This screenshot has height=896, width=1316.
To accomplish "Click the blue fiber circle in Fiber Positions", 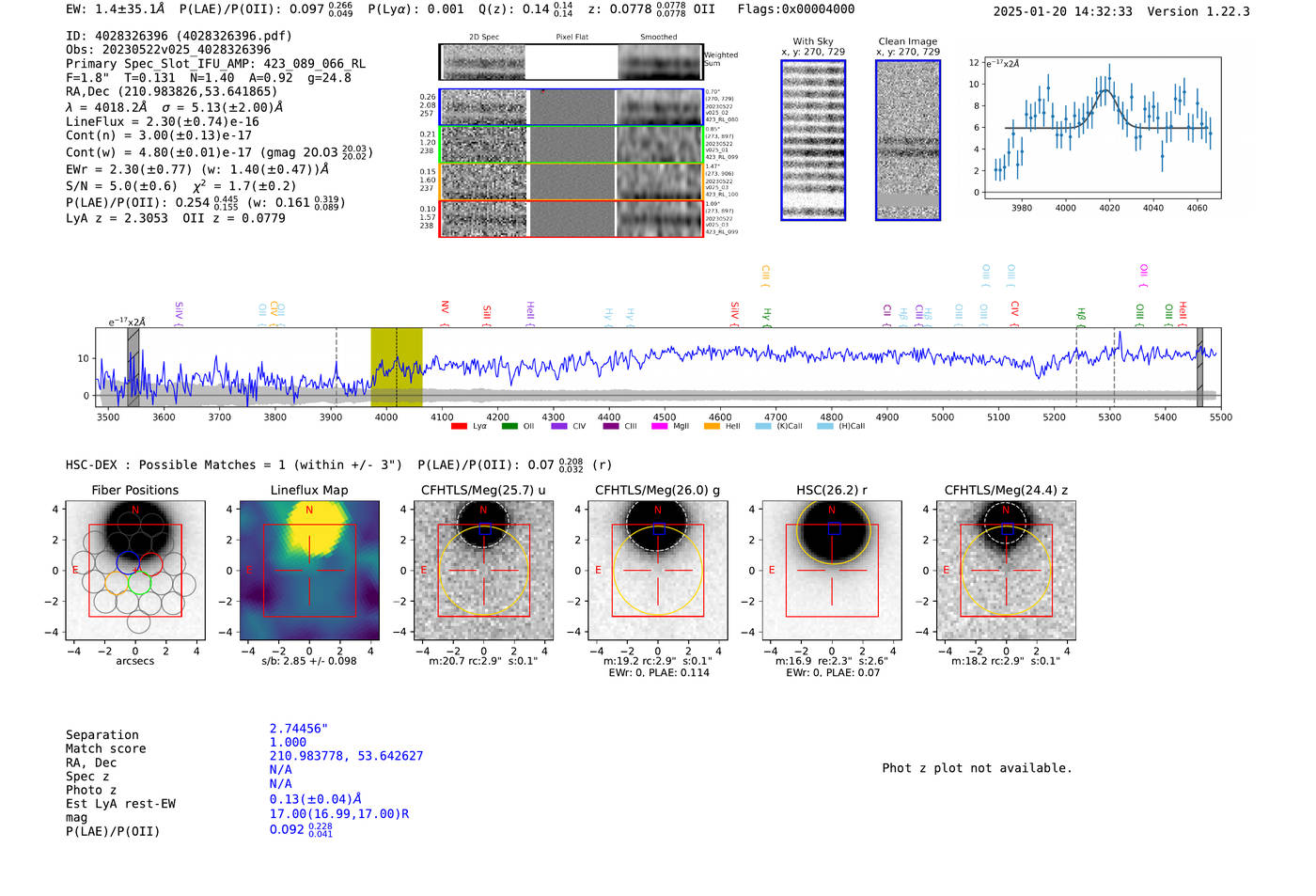I will (128, 562).
